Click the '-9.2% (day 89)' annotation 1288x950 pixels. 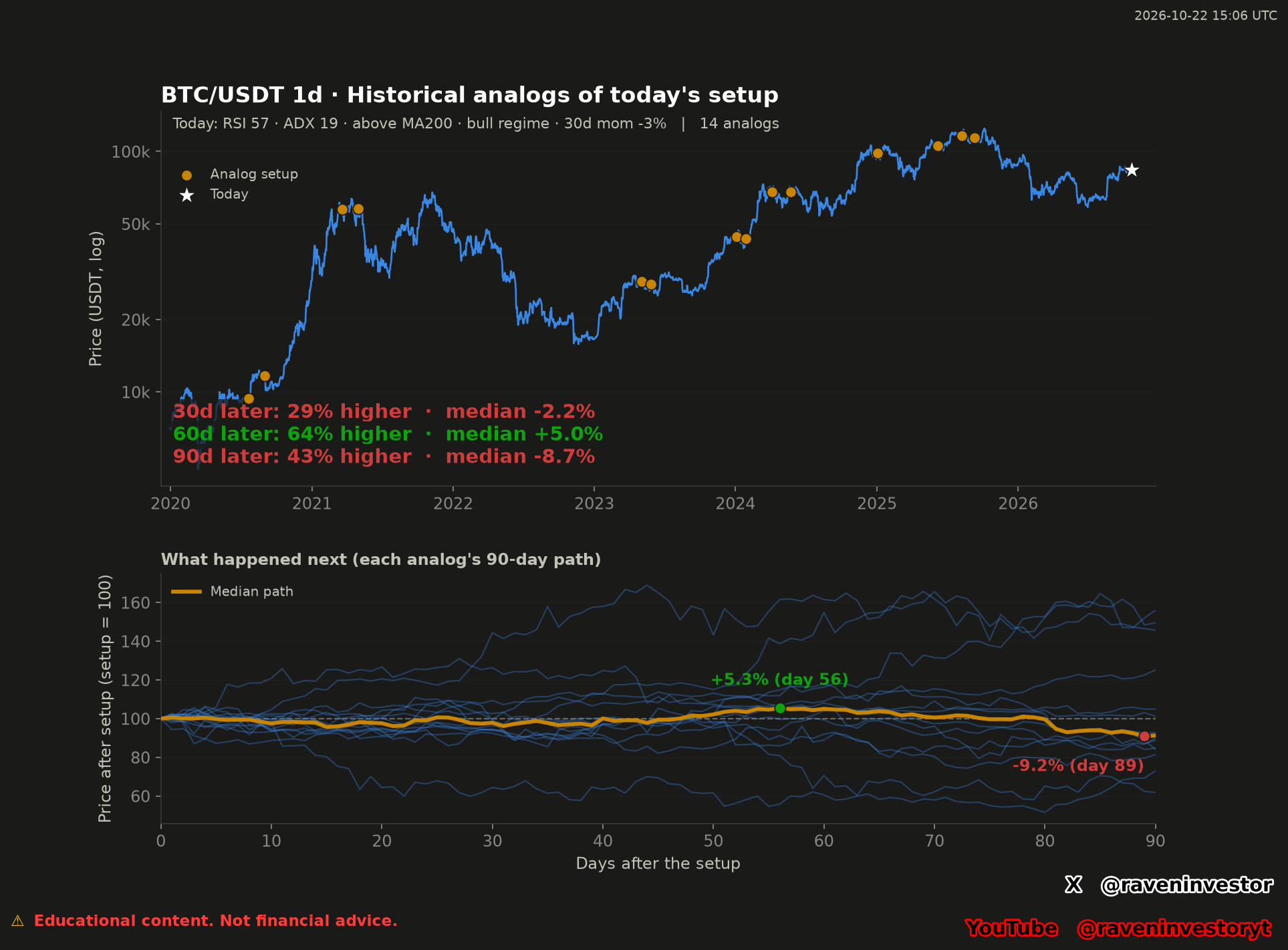1078,765
